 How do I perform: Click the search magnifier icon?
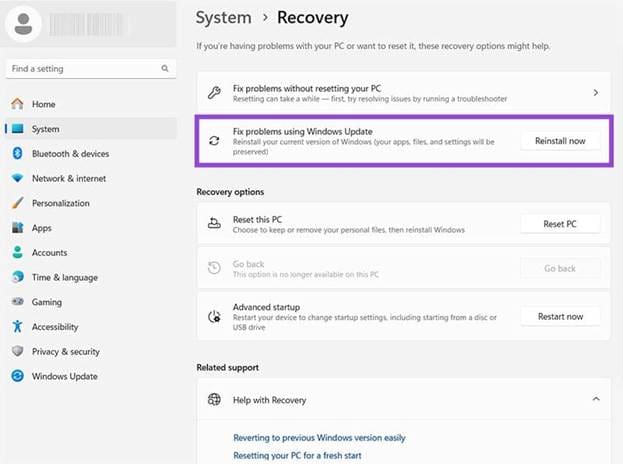pos(165,69)
